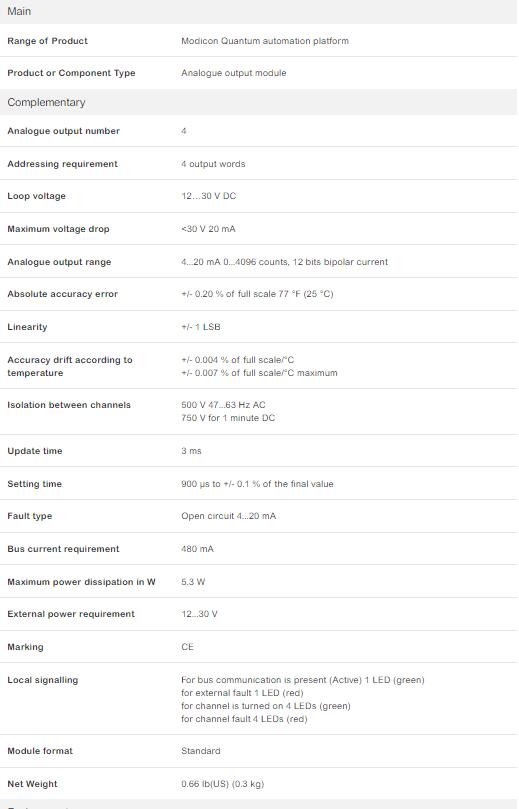This screenshot has width=519, height=809.
Task: Select the Bus current requirement 480 mA value
Action: pyautogui.click(x=197, y=549)
